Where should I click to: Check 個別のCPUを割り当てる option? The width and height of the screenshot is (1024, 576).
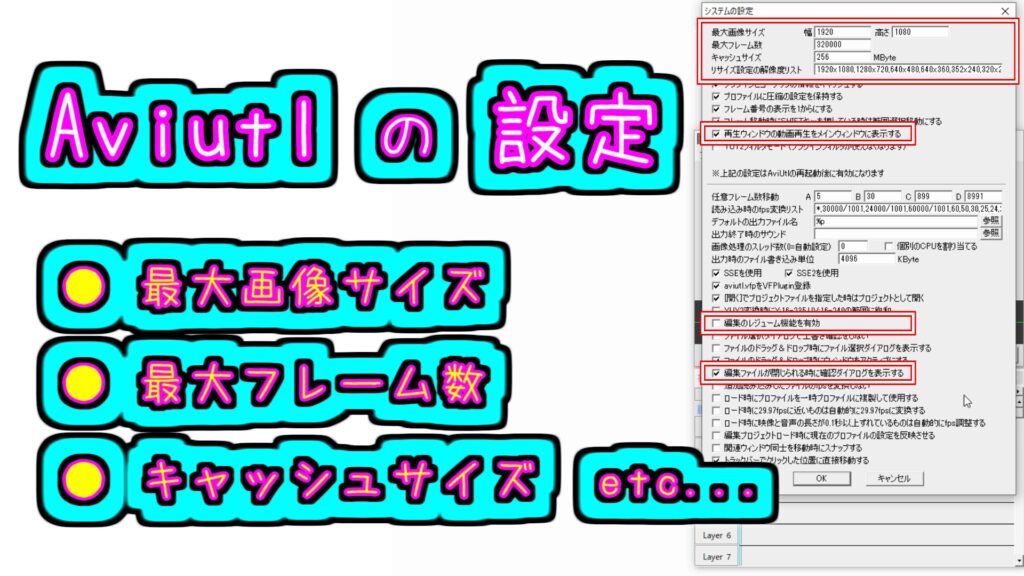click(x=888, y=245)
